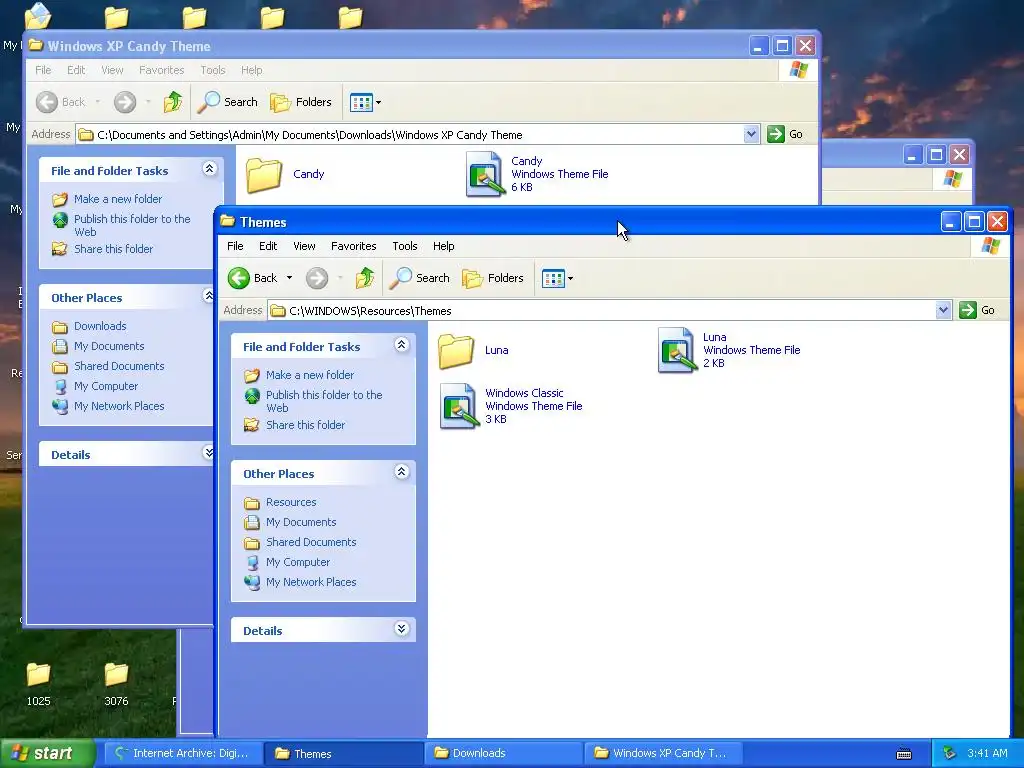The image size is (1024, 768).
Task: Click Make a new folder in Candy window
Action: (x=118, y=199)
